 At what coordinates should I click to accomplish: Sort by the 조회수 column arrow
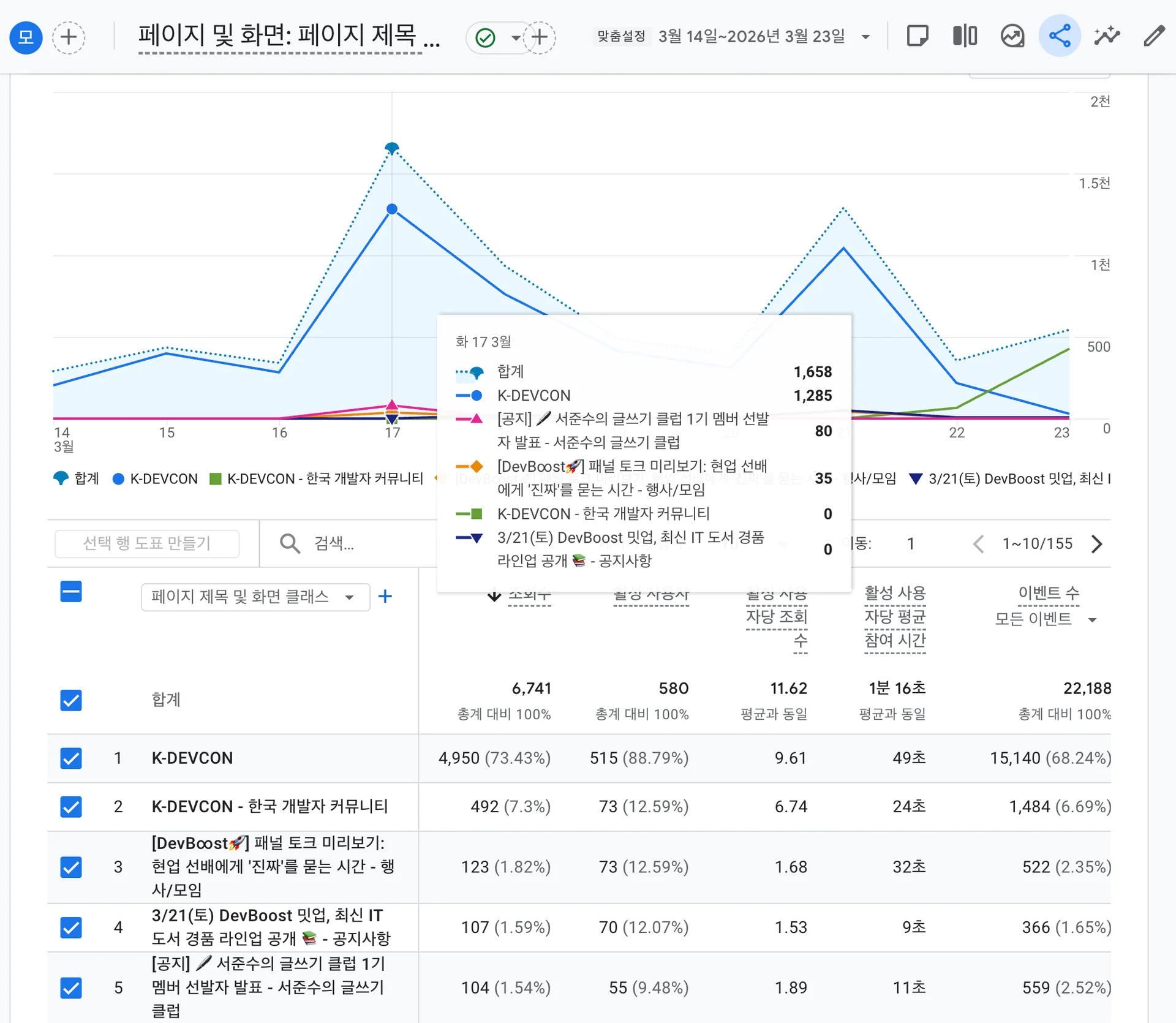[x=494, y=594]
